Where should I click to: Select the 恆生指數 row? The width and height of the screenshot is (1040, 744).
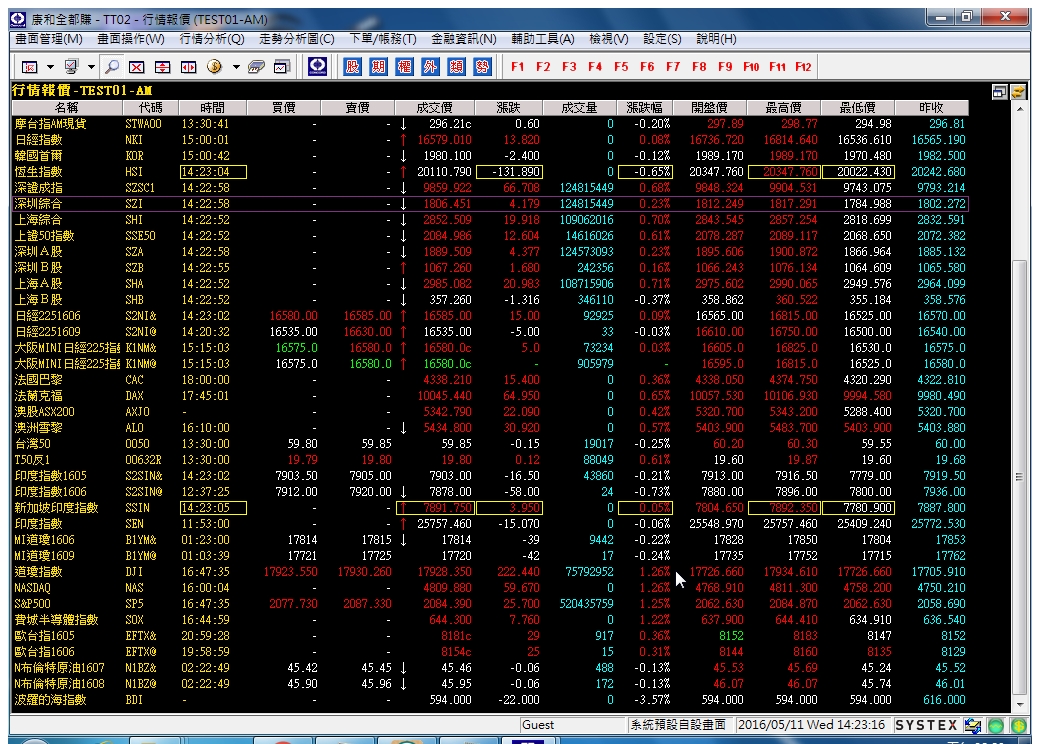489,172
